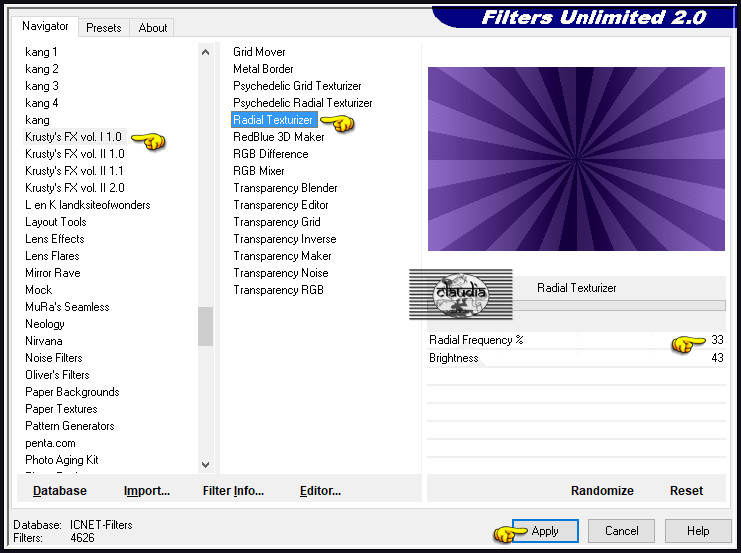Choose the Metal Border filter
Image resolution: width=741 pixels, height=553 pixels.
[x=263, y=69]
